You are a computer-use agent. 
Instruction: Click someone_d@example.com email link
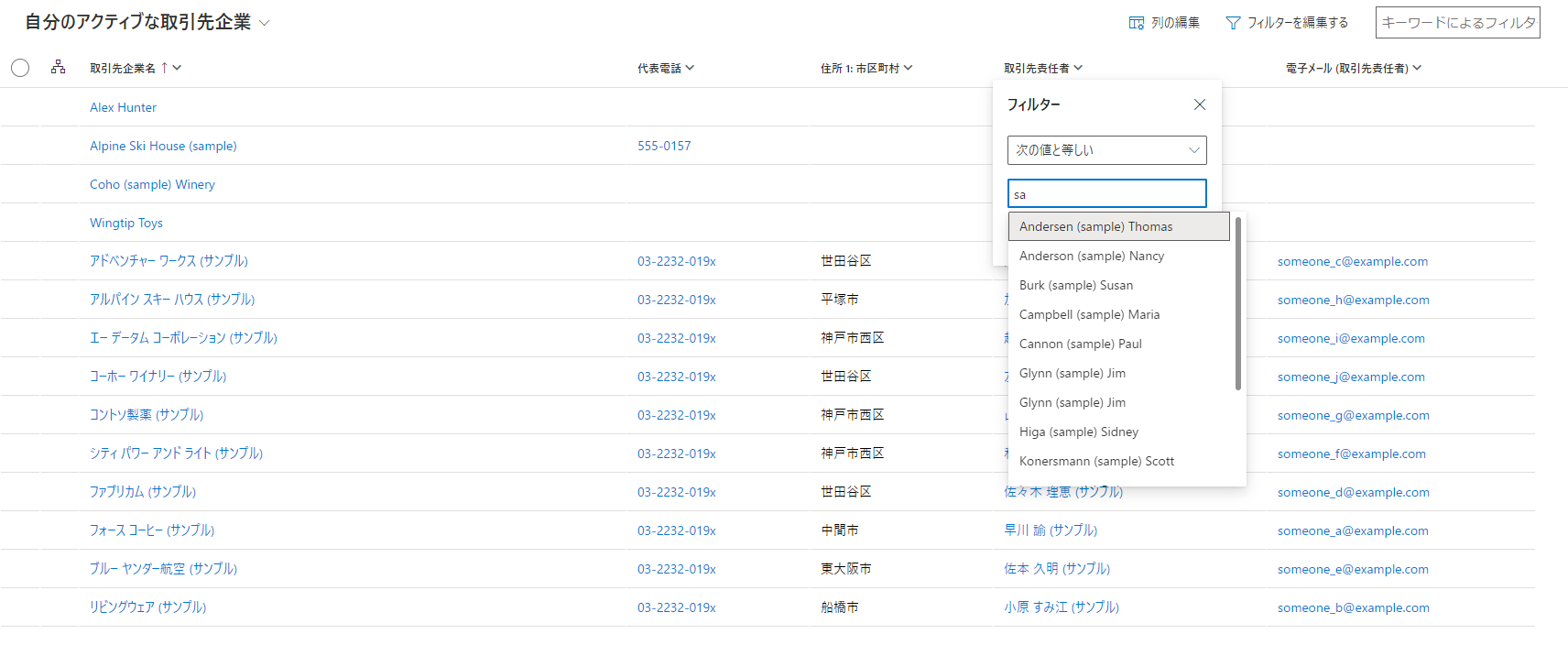tap(1354, 492)
